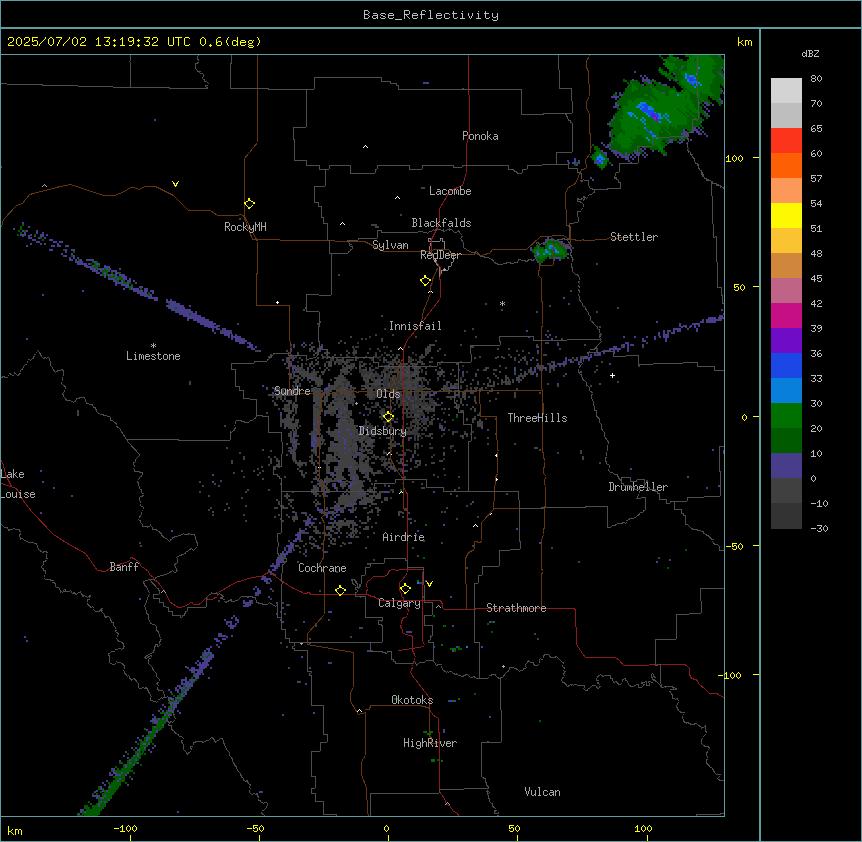Click the Strathmore label
Image resolution: width=862 pixels, height=842 pixels.
516,608
